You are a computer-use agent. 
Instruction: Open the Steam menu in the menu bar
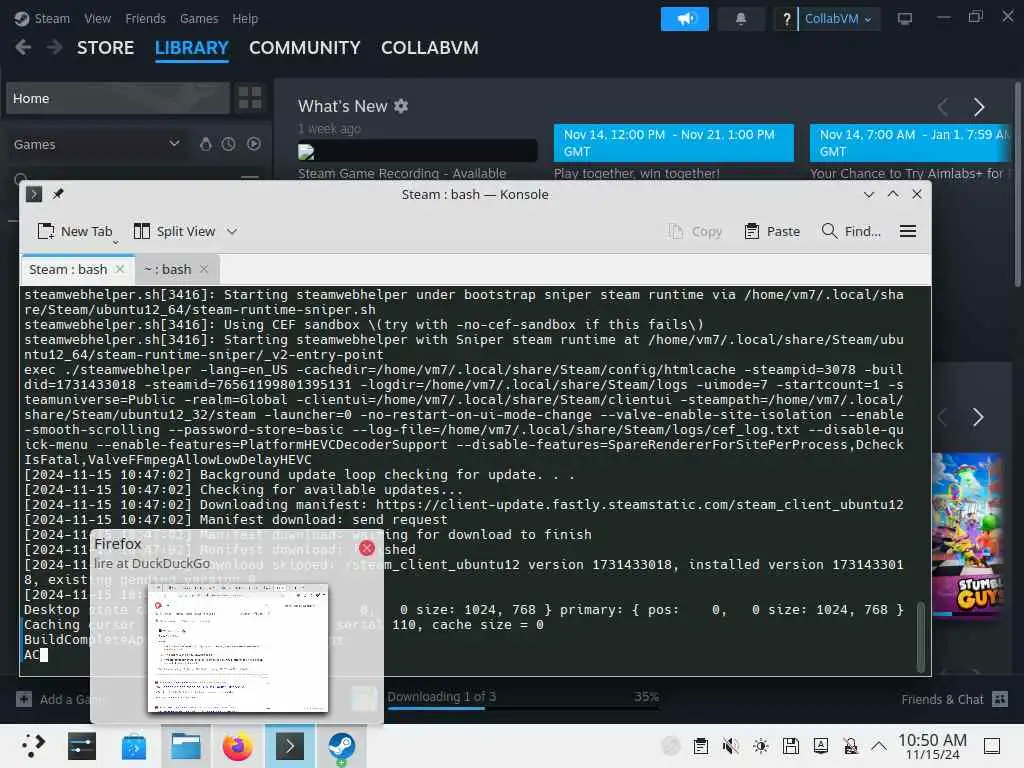tap(52, 18)
